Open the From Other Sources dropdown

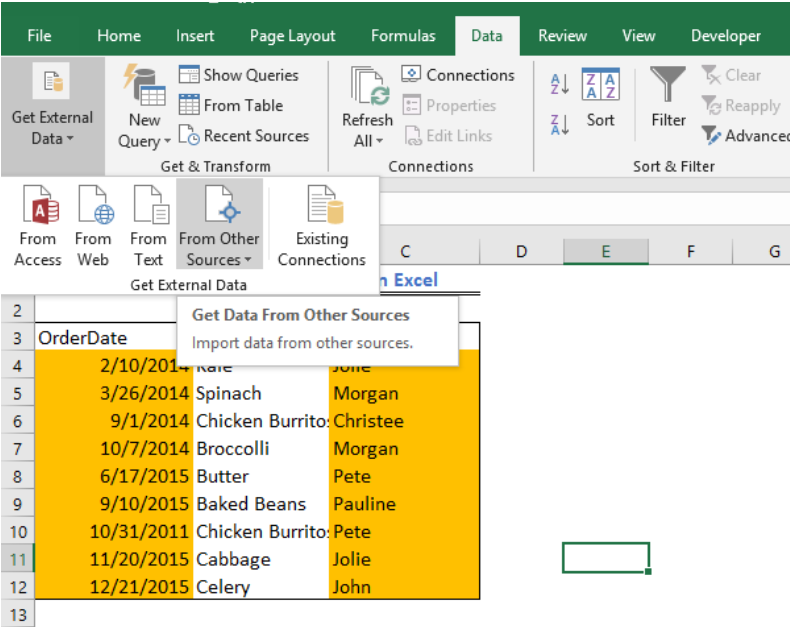click(x=219, y=226)
